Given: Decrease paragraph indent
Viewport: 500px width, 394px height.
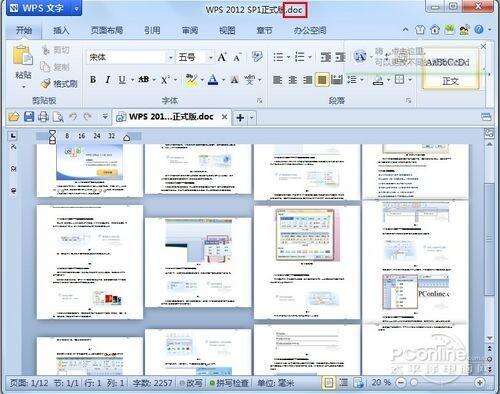Looking at the screenshot, I should 326,57.
